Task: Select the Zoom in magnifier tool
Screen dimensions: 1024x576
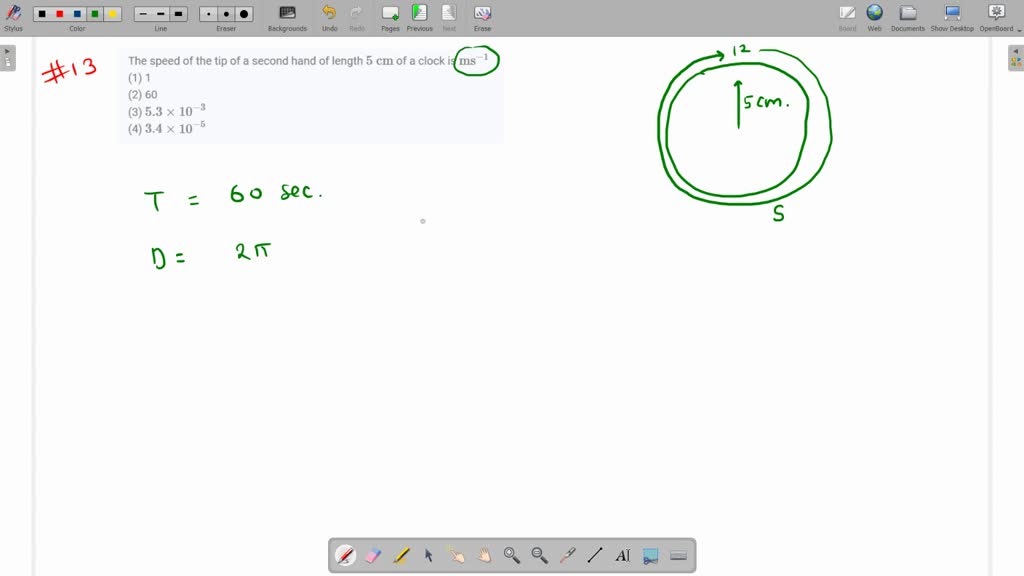Action: coord(512,556)
